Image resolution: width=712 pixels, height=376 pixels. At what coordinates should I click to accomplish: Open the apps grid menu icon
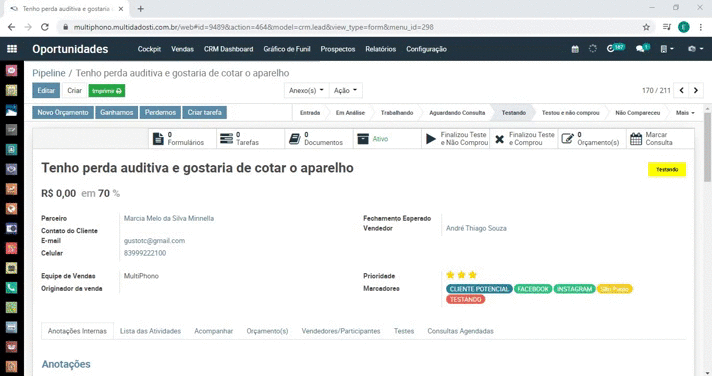tap(12, 49)
